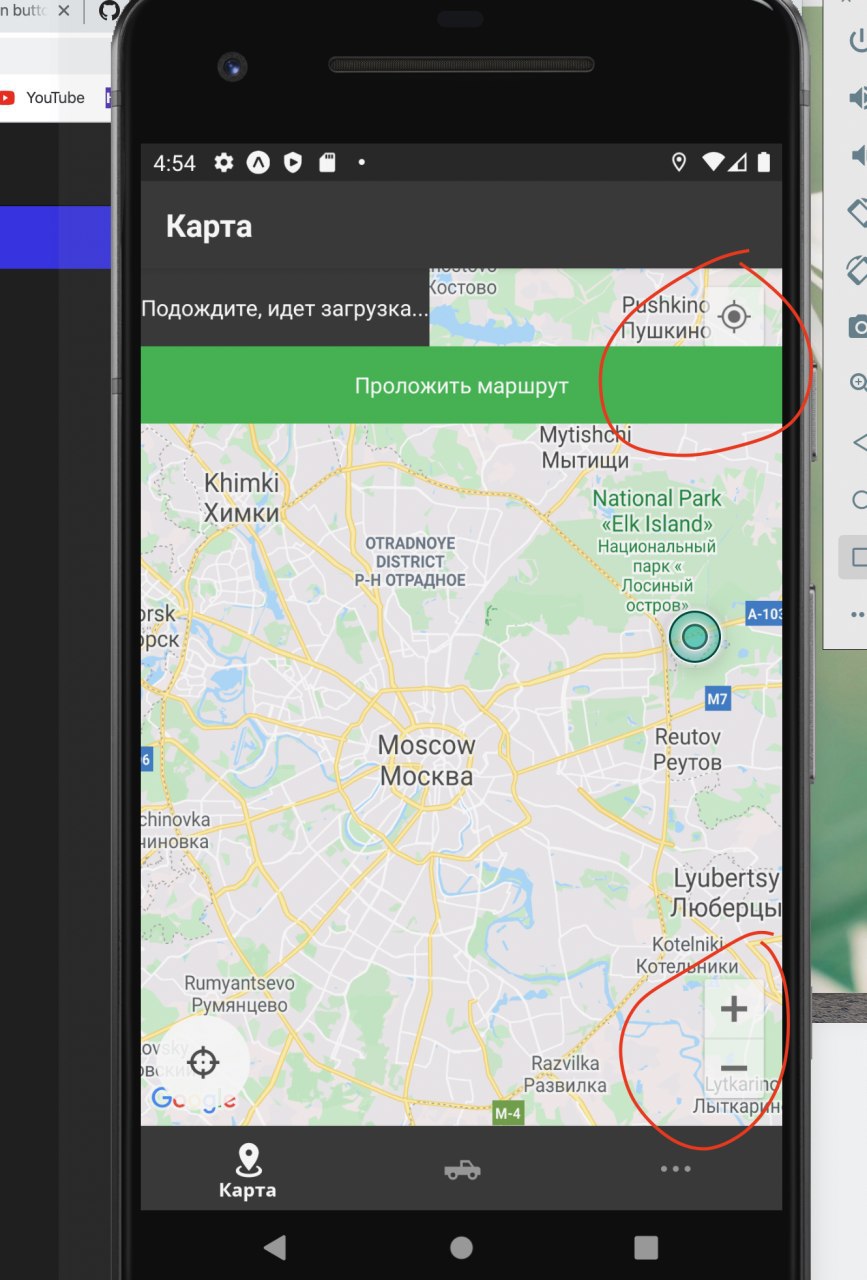
Task: Tap the round crosshair locate button above Google logo
Action: coord(204,1062)
